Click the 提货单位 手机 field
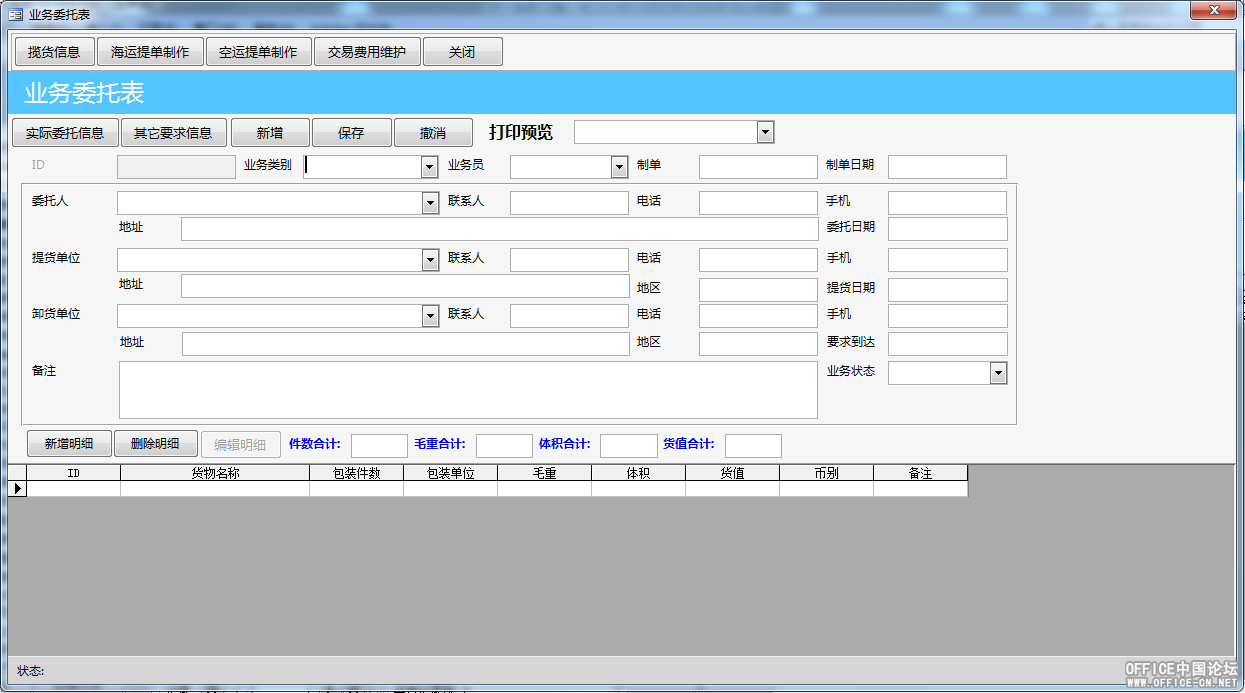 948,260
